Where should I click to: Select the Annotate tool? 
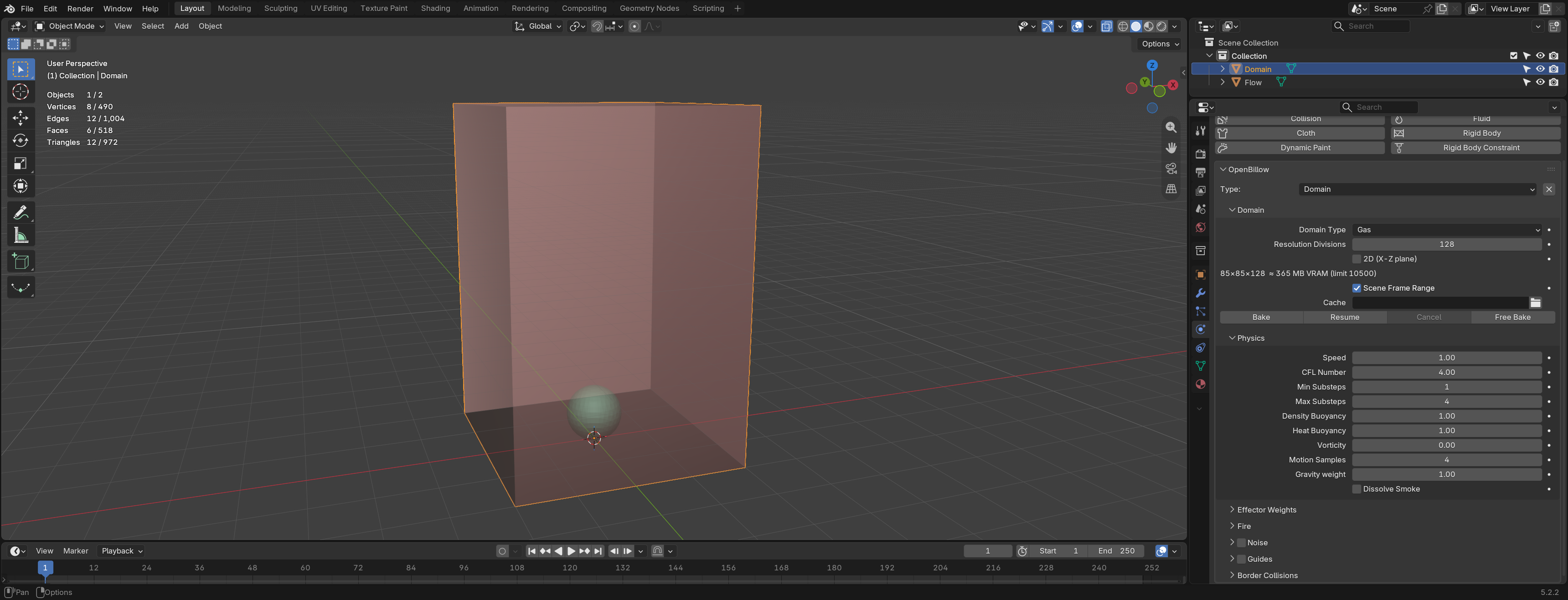(x=21, y=212)
